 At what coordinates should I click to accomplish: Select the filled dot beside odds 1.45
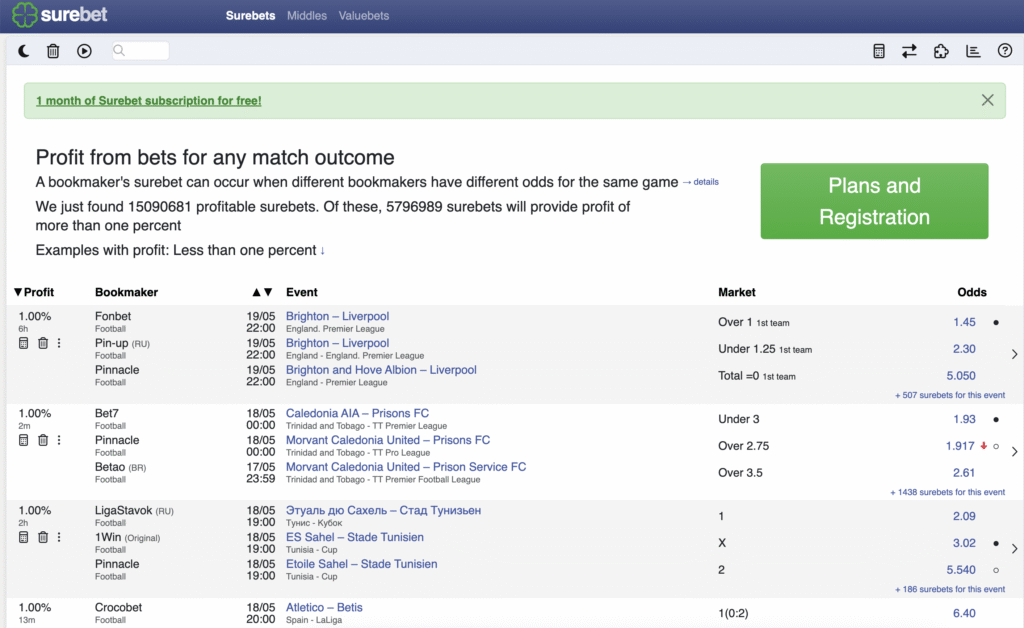[996, 322]
